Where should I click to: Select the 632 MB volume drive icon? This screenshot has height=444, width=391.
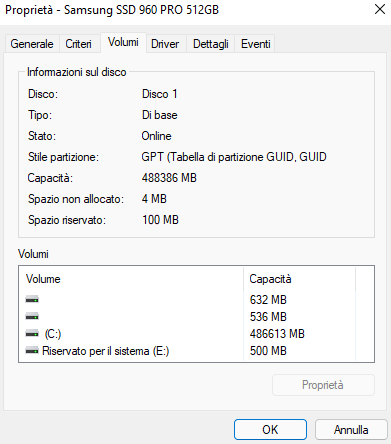(x=32, y=299)
